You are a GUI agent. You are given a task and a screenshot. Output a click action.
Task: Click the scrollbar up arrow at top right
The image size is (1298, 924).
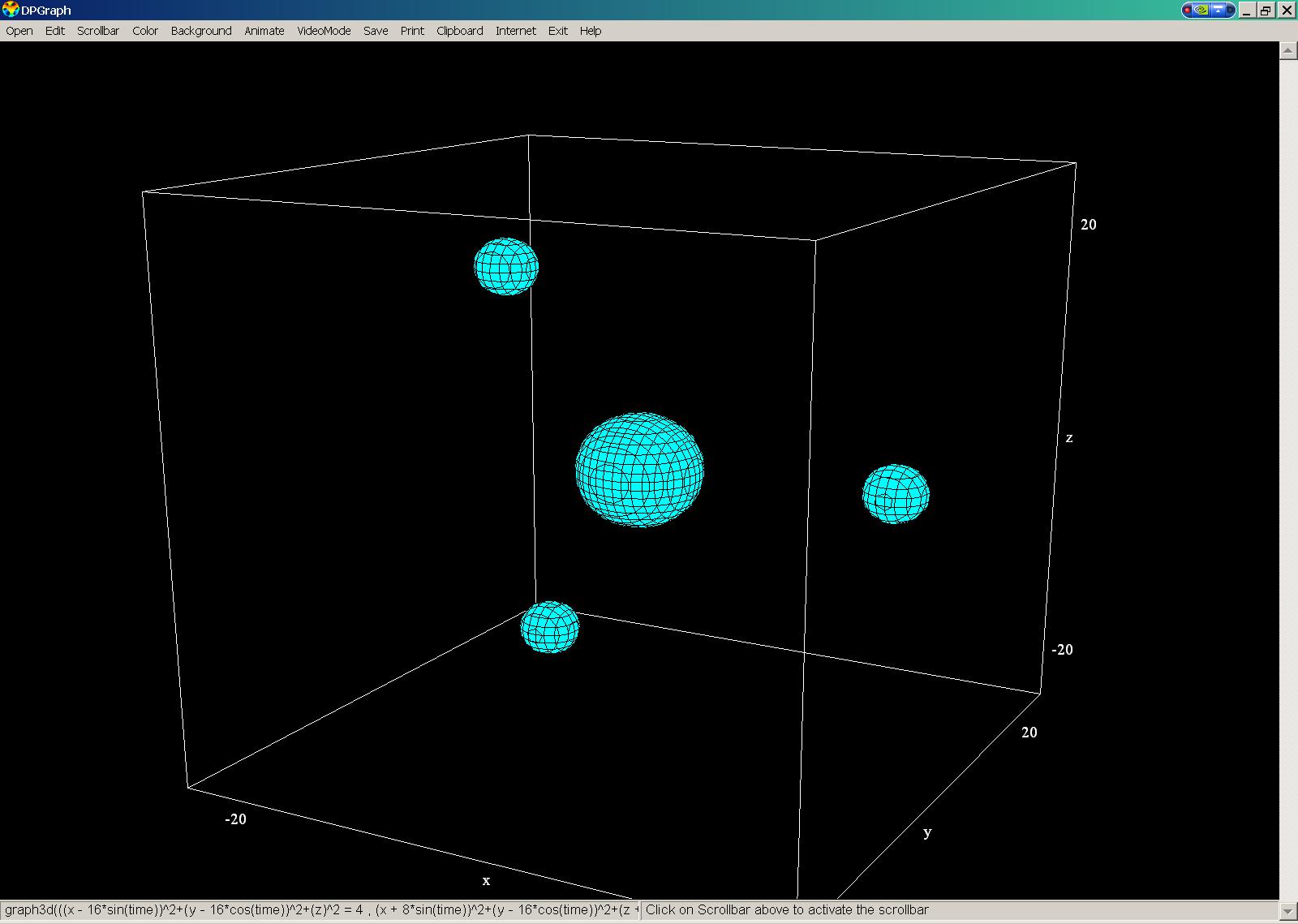click(x=1287, y=50)
